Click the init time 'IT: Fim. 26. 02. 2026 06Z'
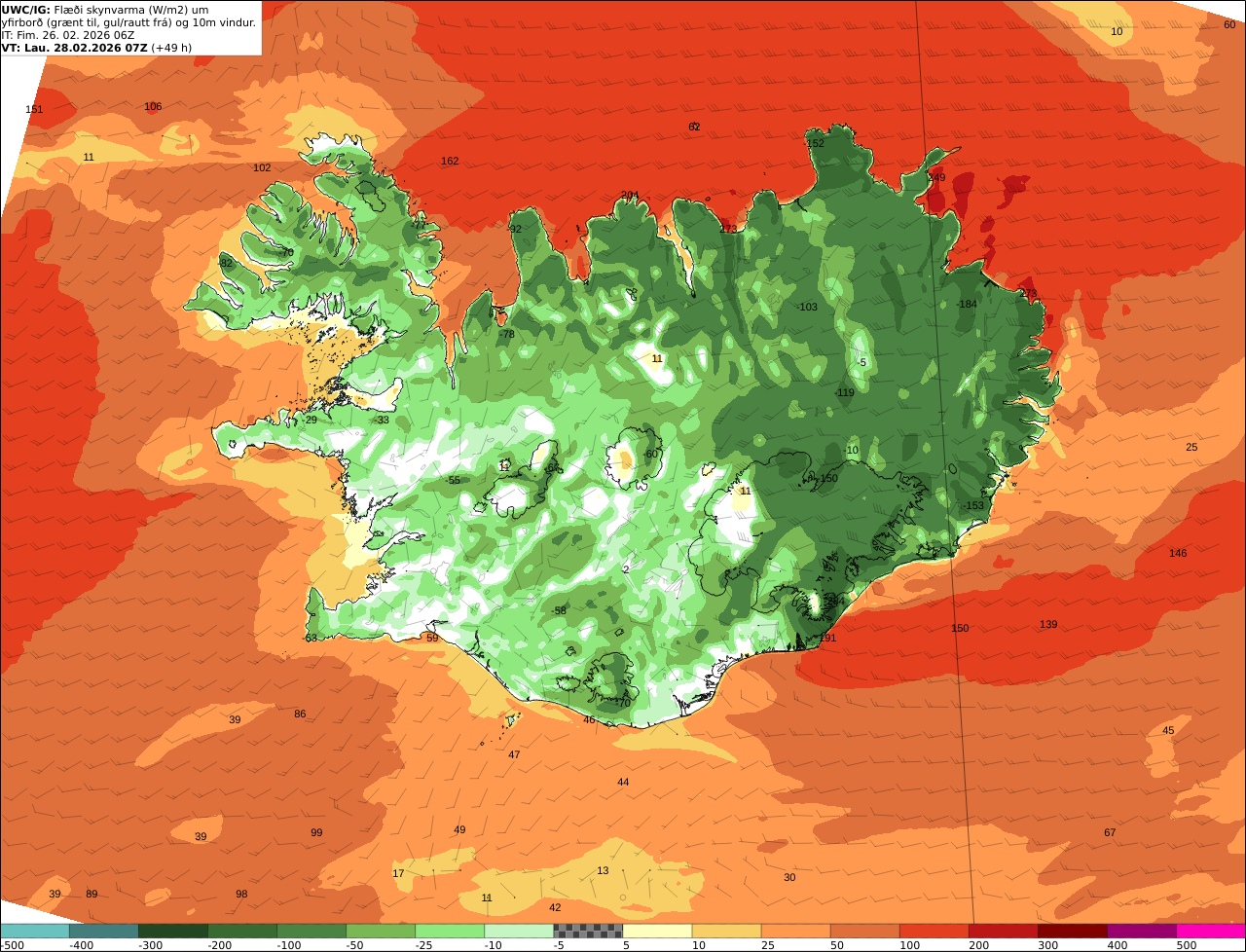1246x952 pixels. click(x=68, y=34)
